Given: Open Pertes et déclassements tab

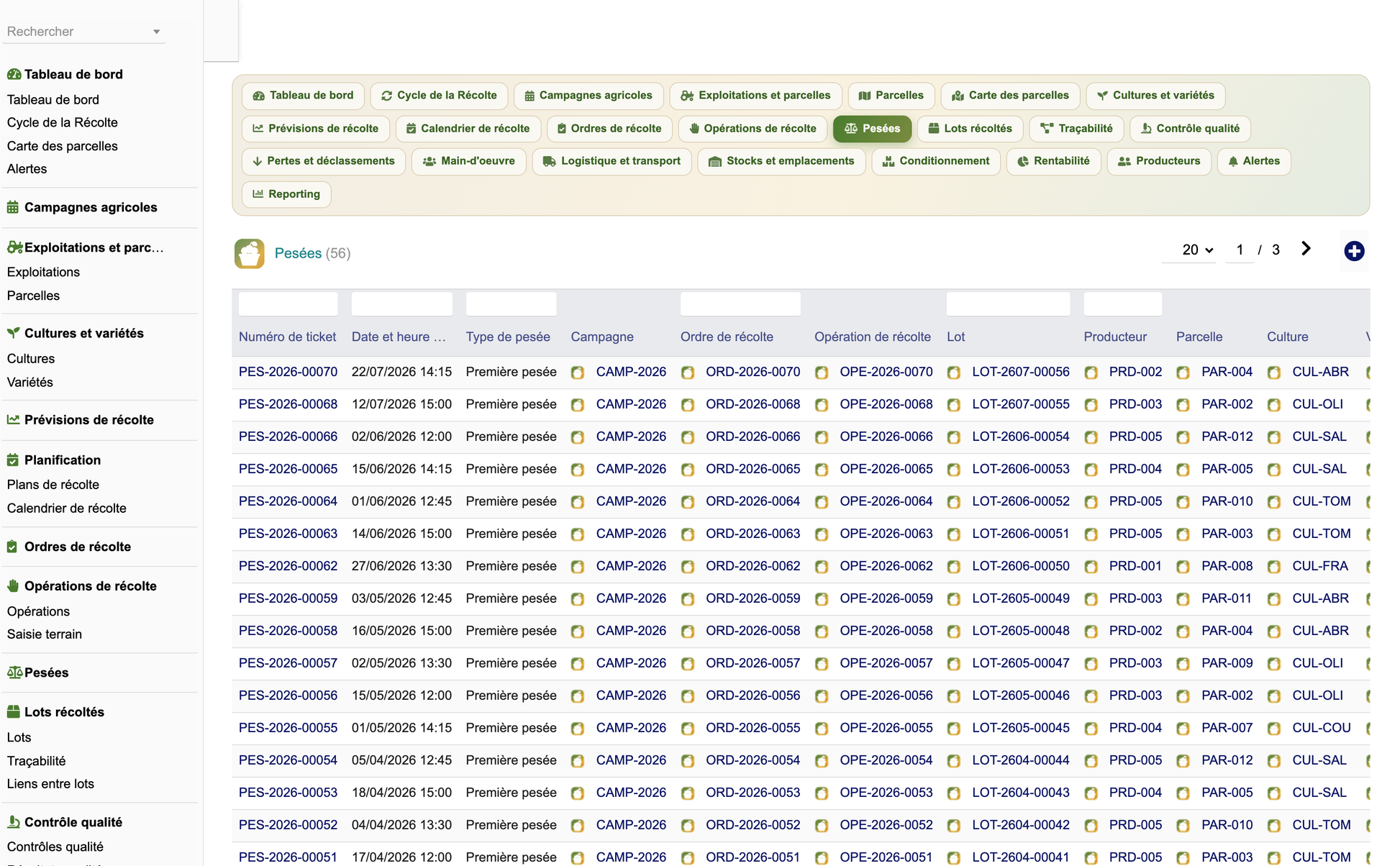Looking at the screenshot, I should 323,161.
